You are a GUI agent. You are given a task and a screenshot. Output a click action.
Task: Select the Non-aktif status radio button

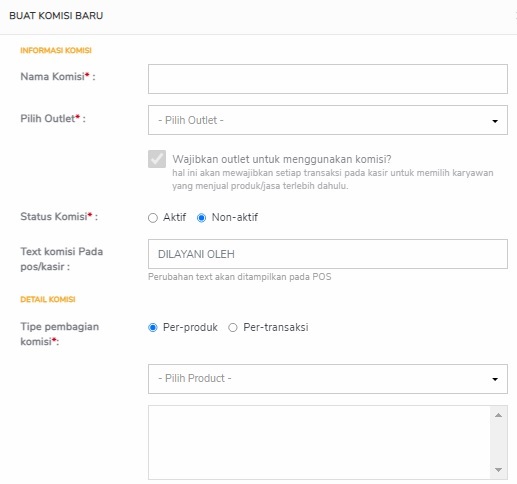201,218
